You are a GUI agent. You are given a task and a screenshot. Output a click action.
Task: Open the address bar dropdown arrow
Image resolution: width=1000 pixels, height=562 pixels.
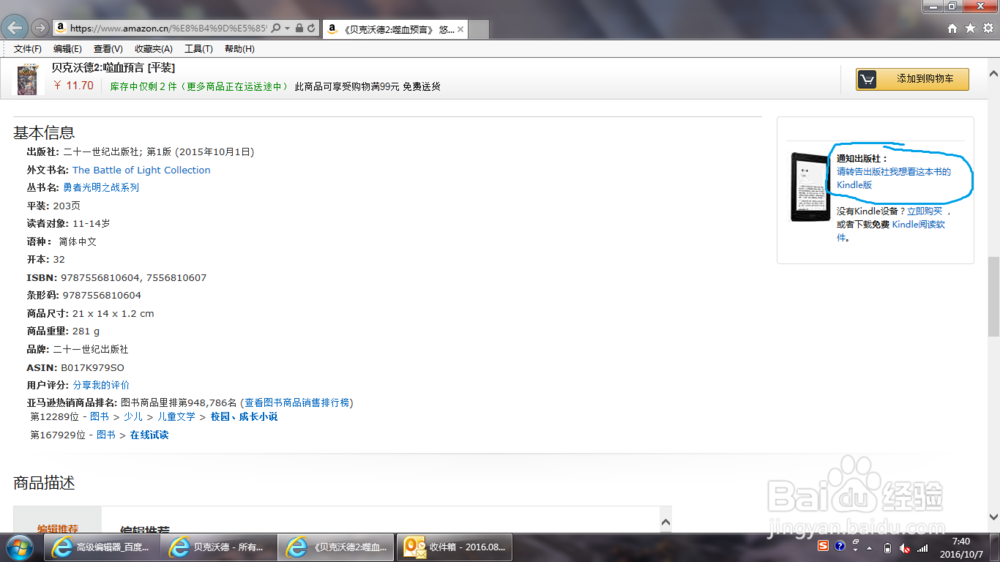pyautogui.click(x=288, y=29)
